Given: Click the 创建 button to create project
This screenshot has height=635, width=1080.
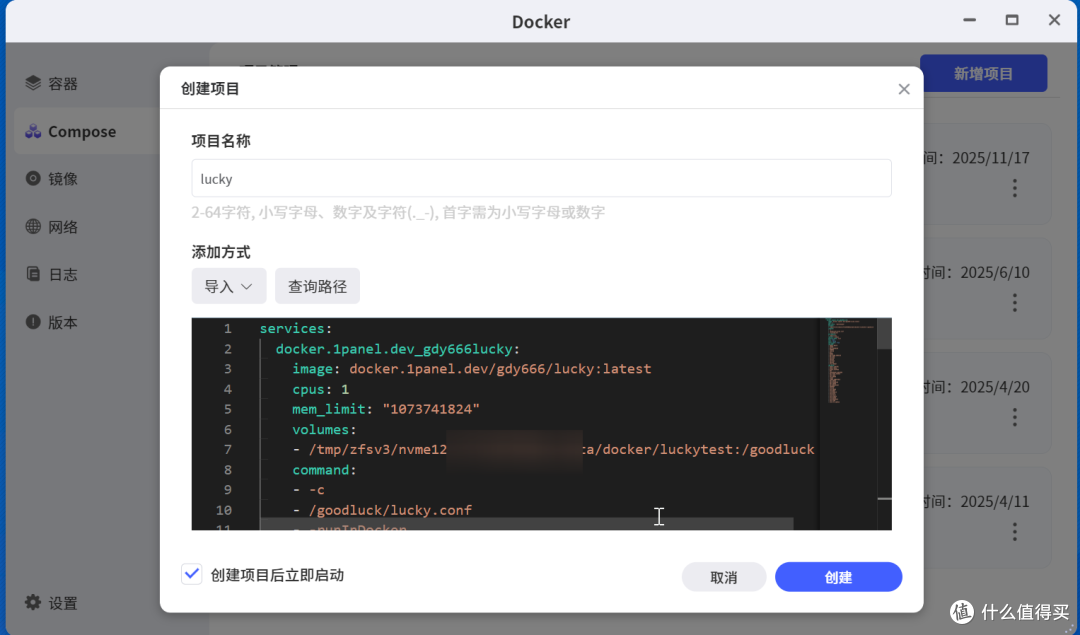Looking at the screenshot, I should [x=838, y=576].
